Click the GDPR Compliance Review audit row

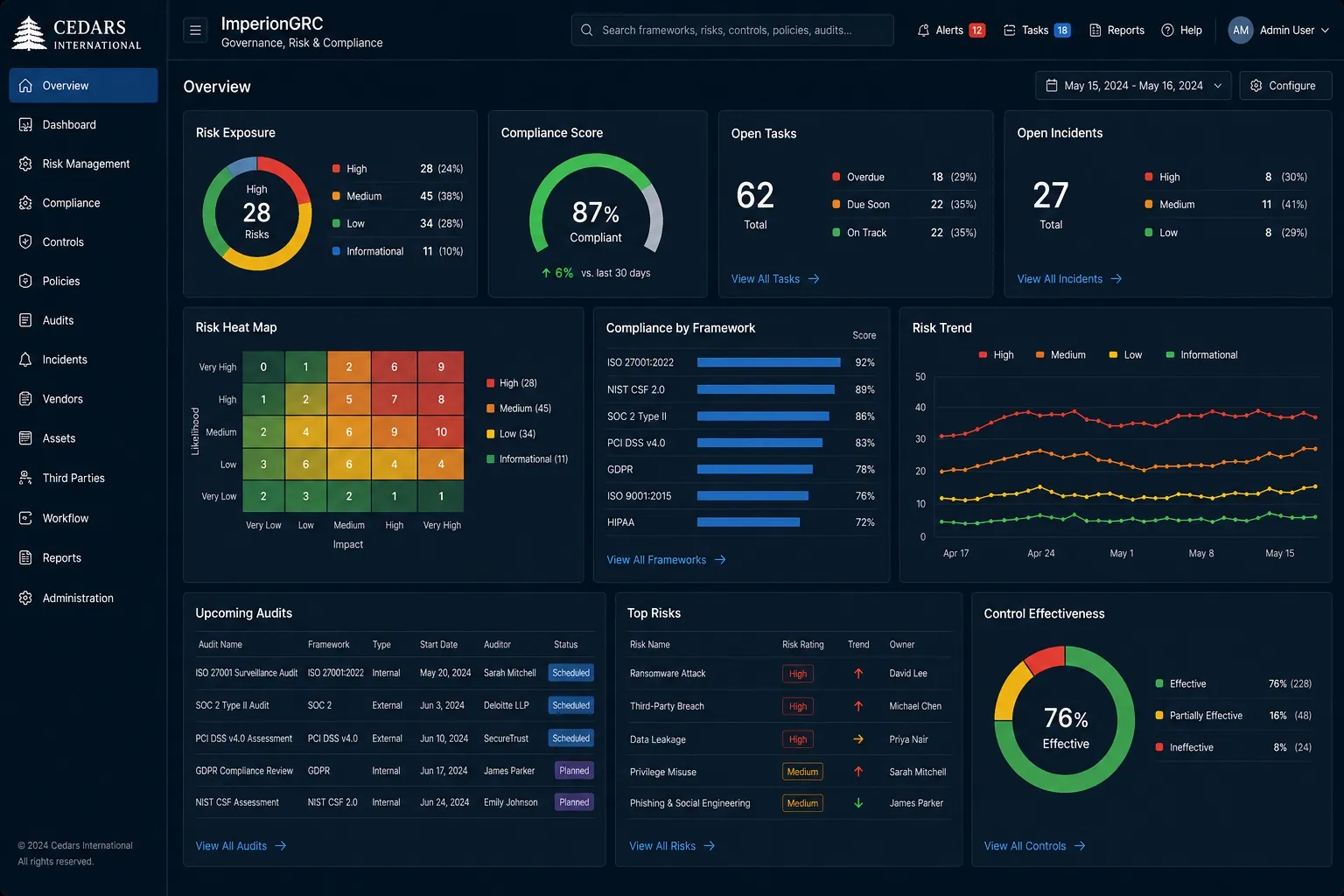(395, 771)
